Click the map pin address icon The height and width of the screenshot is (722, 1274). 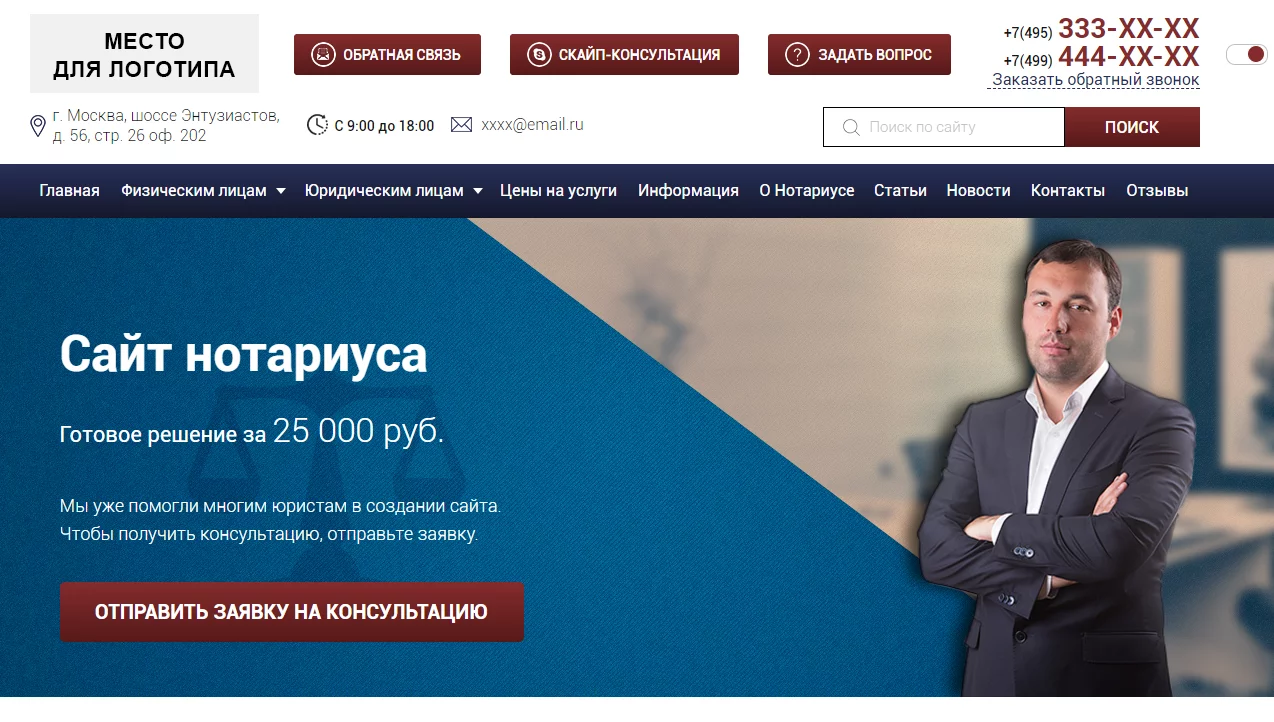point(38,126)
